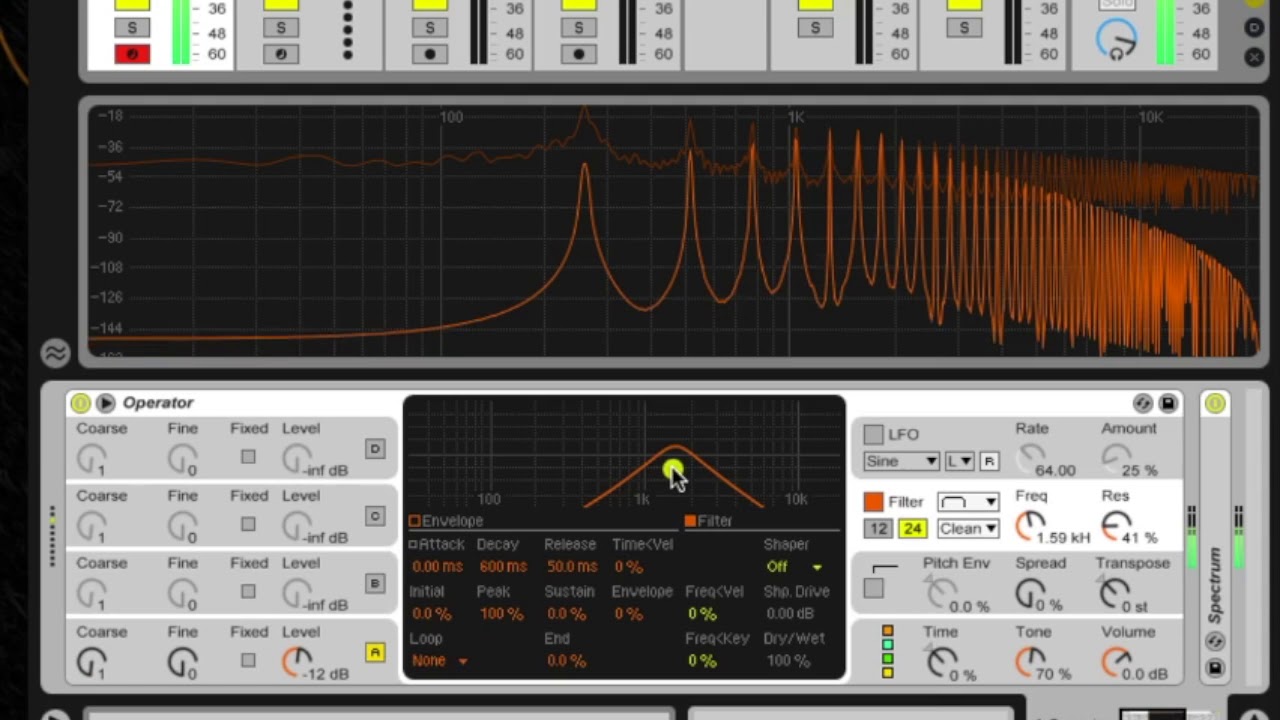Click the yellow filter handle in the display
The height and width of the screenshot is (720, 1280).
[x=672, y=469]
